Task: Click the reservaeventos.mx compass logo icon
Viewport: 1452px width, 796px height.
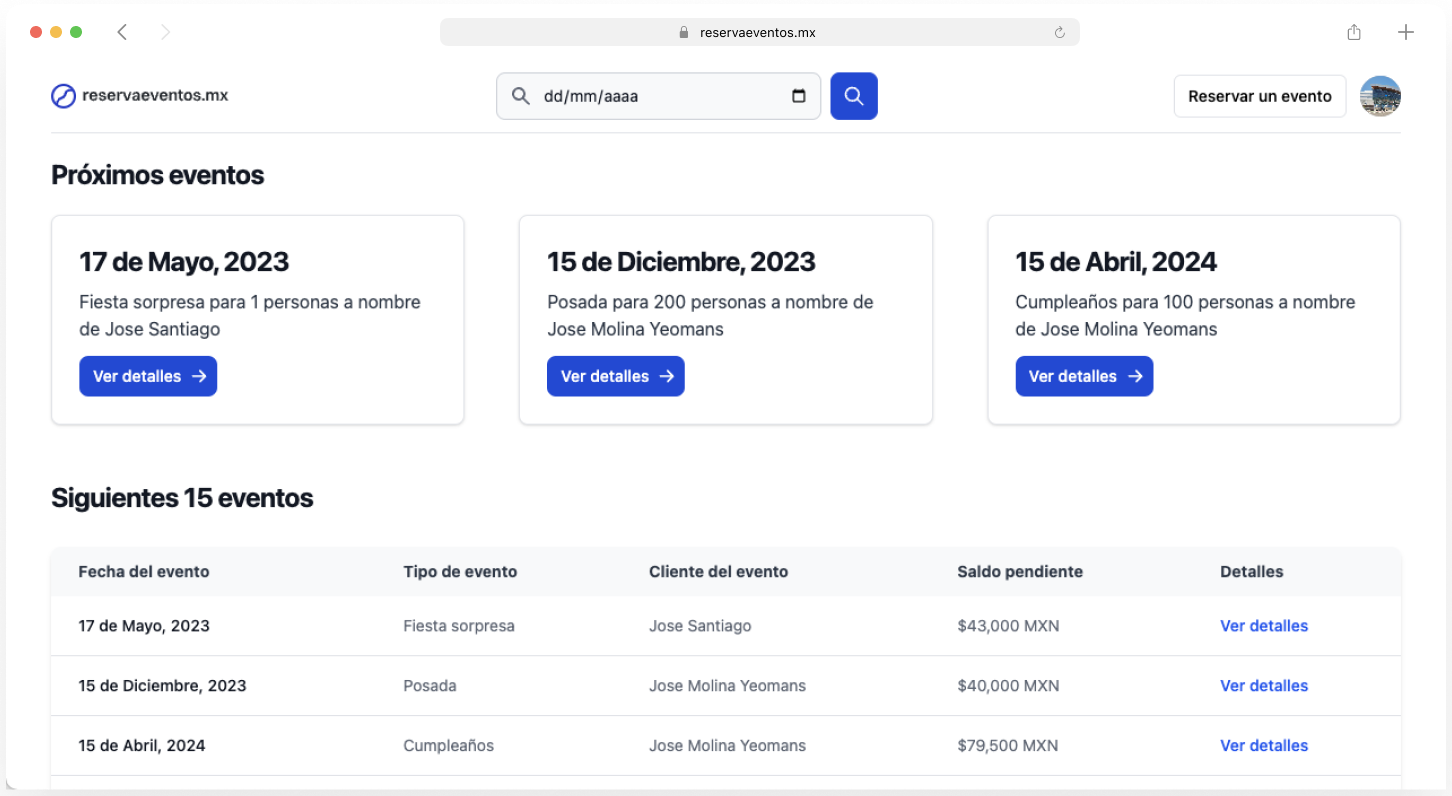Action: click(x=63, y=96)
